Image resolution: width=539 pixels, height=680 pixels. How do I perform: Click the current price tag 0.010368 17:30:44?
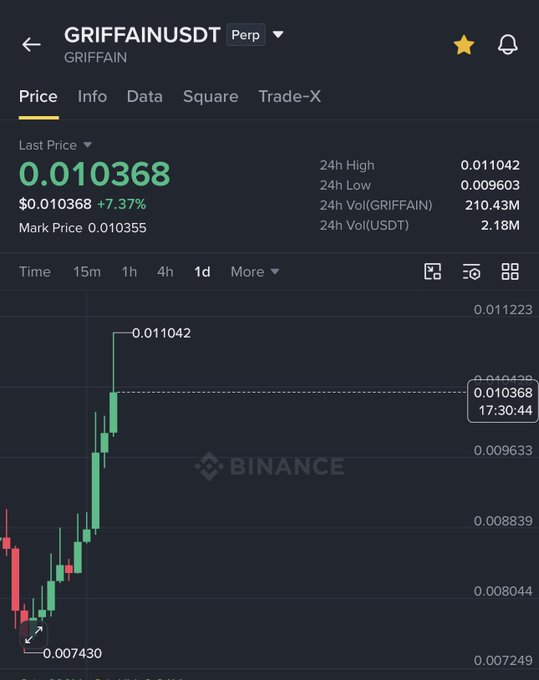(503, 401)
